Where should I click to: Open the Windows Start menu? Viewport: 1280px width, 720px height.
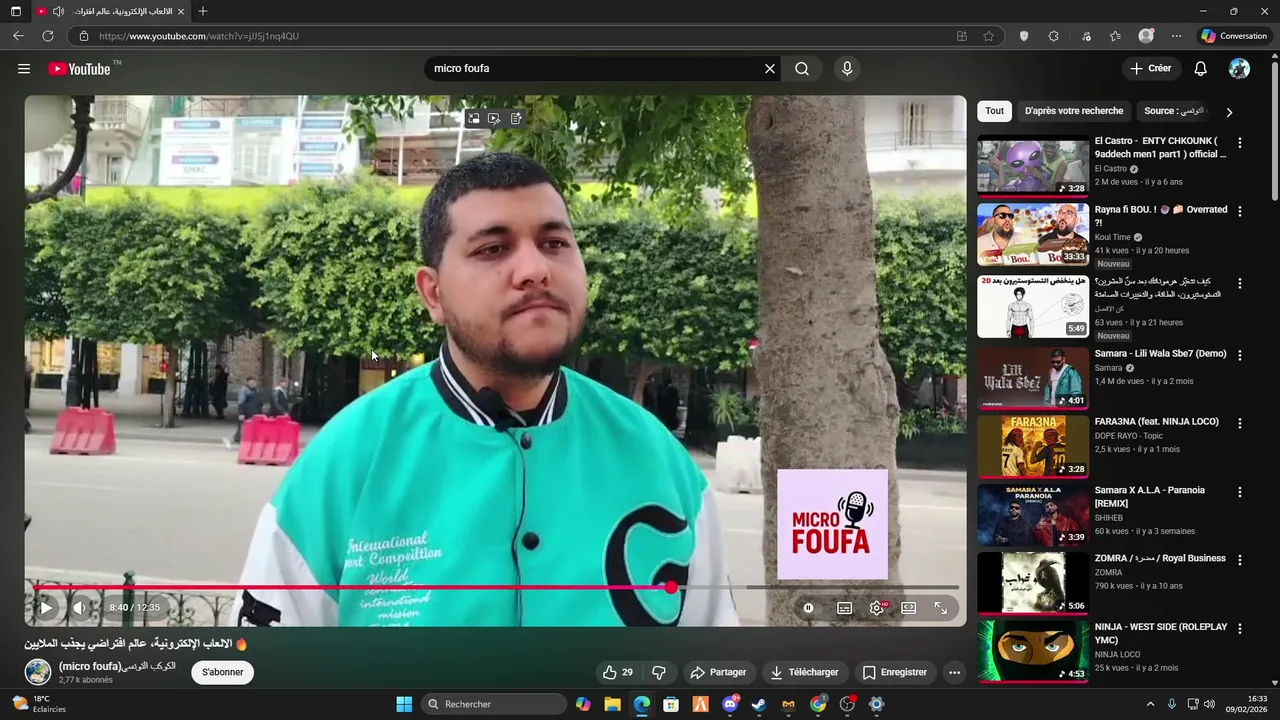point(404,704)
